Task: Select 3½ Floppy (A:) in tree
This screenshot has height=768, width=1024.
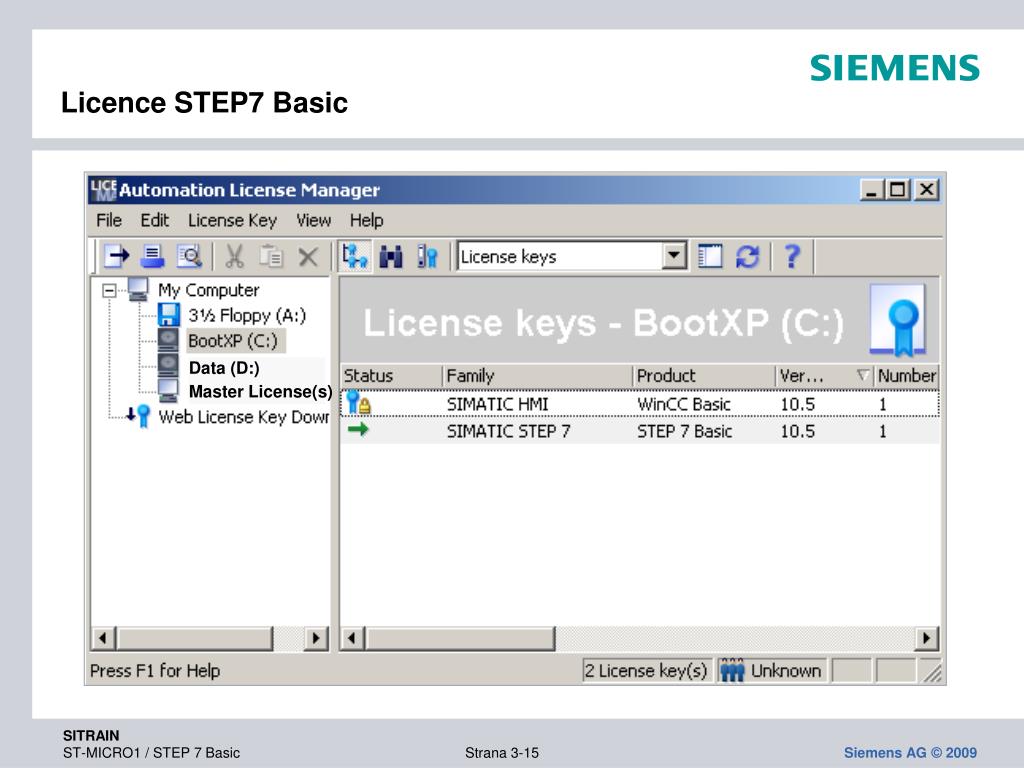Action: 247,315
